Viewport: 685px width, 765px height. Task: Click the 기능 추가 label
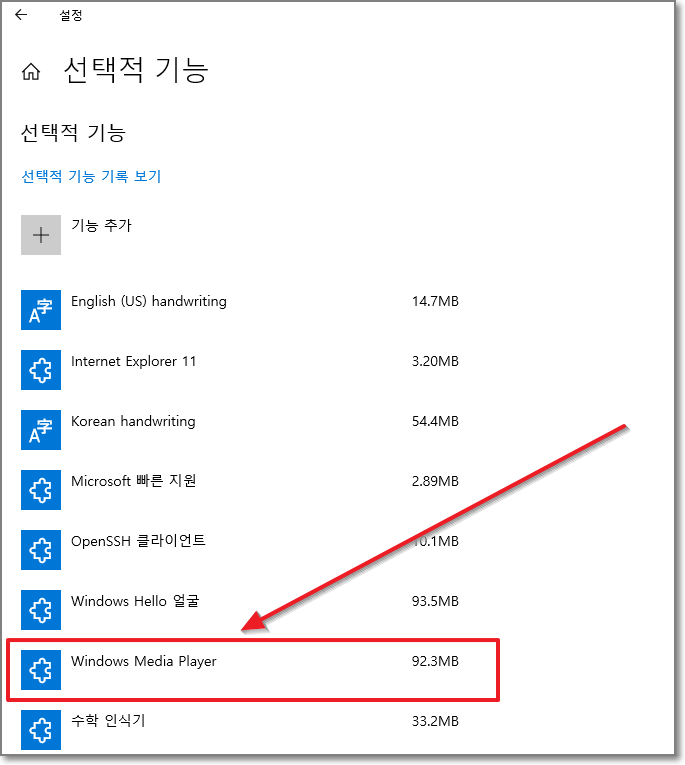pos(101,225)
